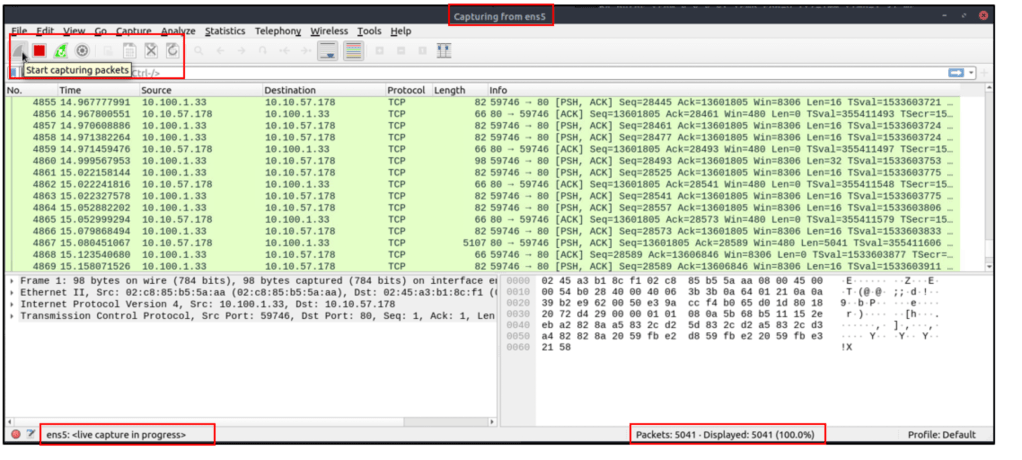
Task: Expand the Internet Protocol Version 4 node
Action: pyautogui.click(x=12, y=304)
